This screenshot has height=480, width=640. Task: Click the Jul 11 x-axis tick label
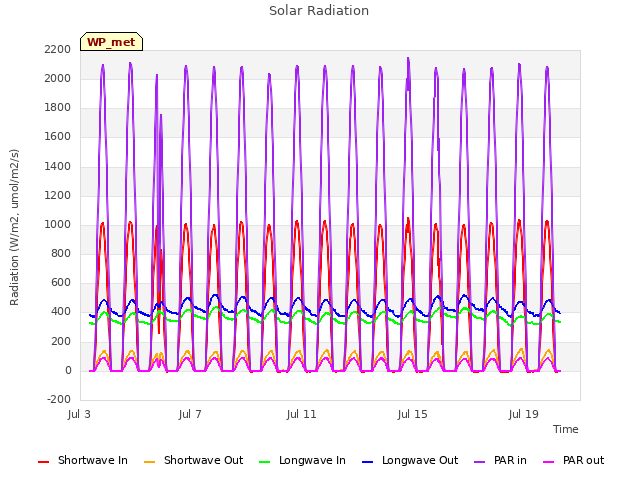pyautogui.click(x=302, y=414)
